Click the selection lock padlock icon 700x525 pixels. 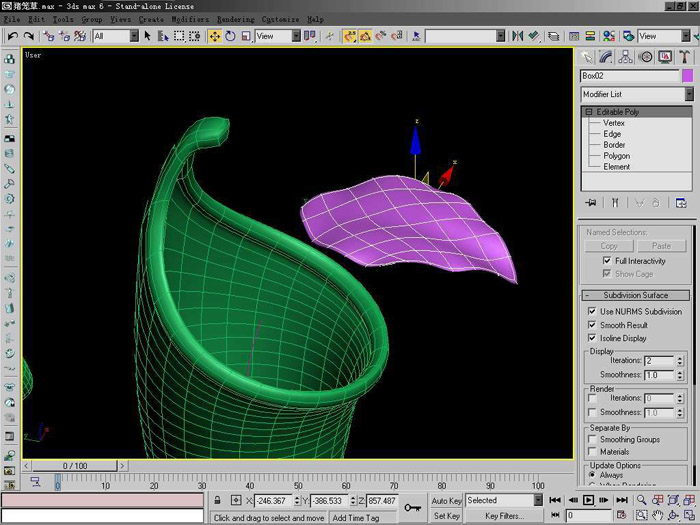pyautogui.click(x=217, y=500)
